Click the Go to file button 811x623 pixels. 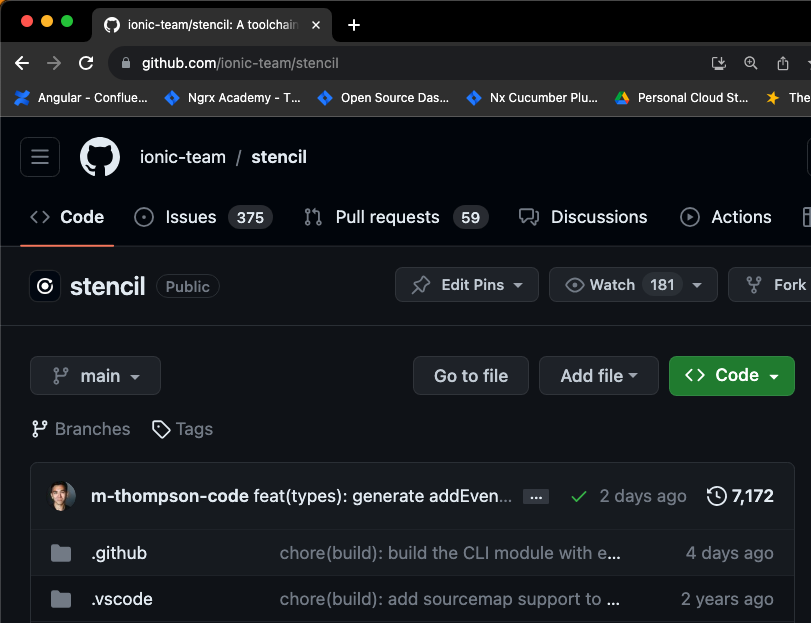pos(471,375)
